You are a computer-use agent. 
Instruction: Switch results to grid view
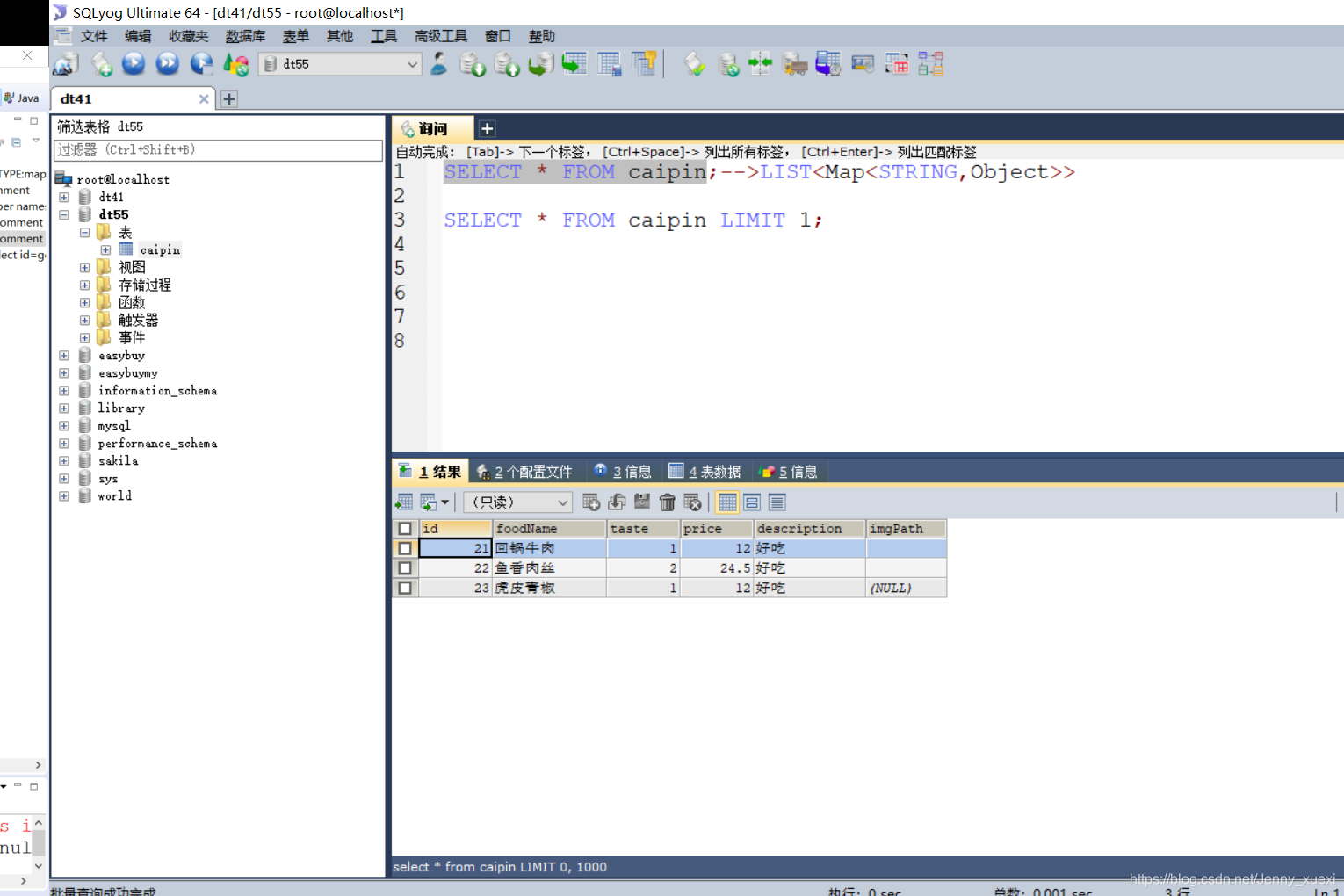(x=727, y=502)
